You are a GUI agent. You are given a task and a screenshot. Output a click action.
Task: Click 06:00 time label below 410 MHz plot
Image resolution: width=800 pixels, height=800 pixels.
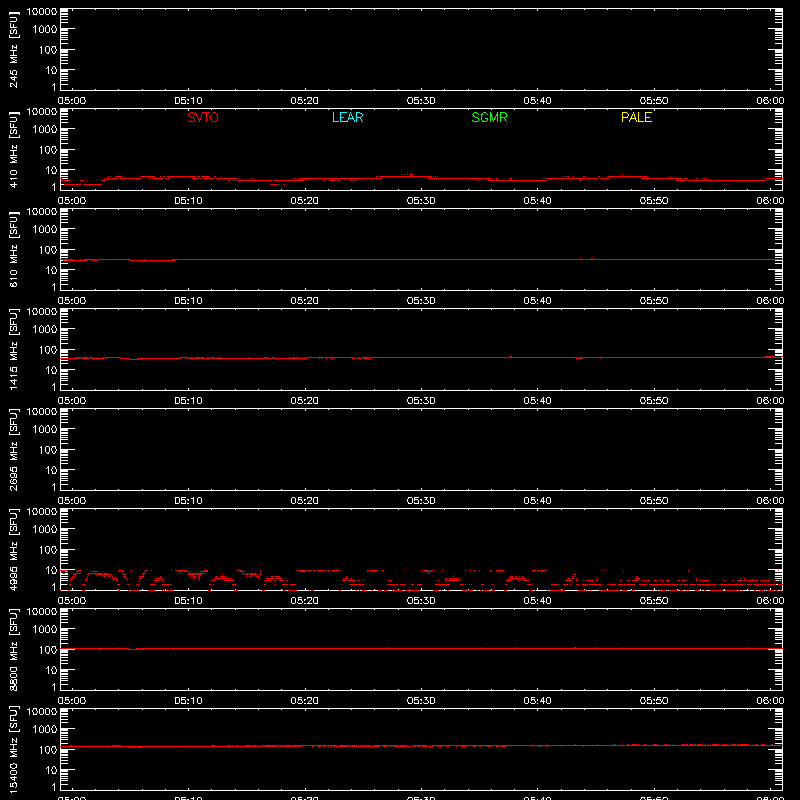(x=770, y=201)
